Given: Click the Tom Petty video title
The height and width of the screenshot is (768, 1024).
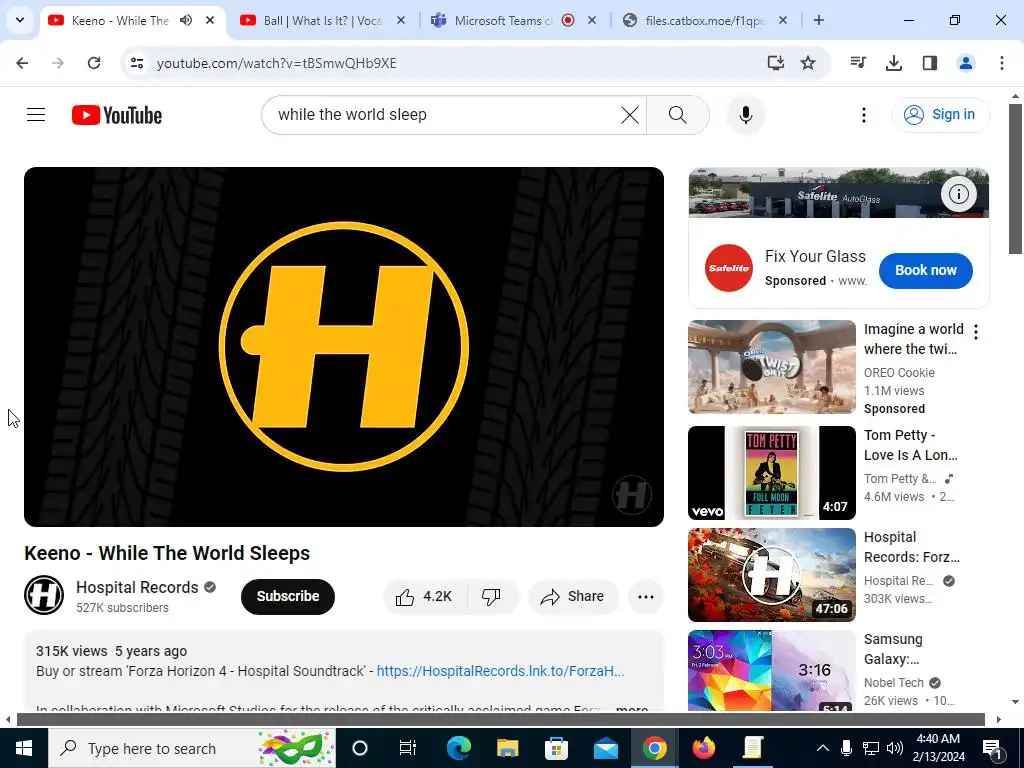Looking at the screenshot, I should pyautogui.click(x=910, y=445).
